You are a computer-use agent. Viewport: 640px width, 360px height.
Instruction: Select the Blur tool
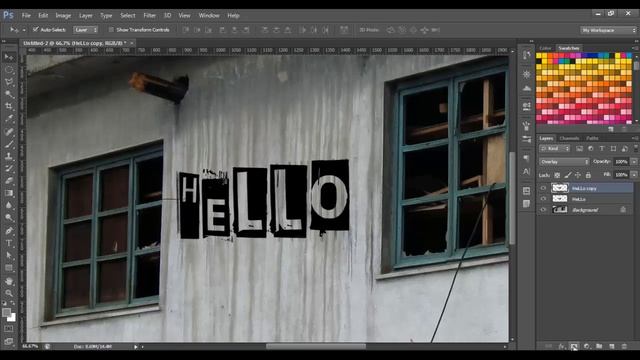[9, 205]
